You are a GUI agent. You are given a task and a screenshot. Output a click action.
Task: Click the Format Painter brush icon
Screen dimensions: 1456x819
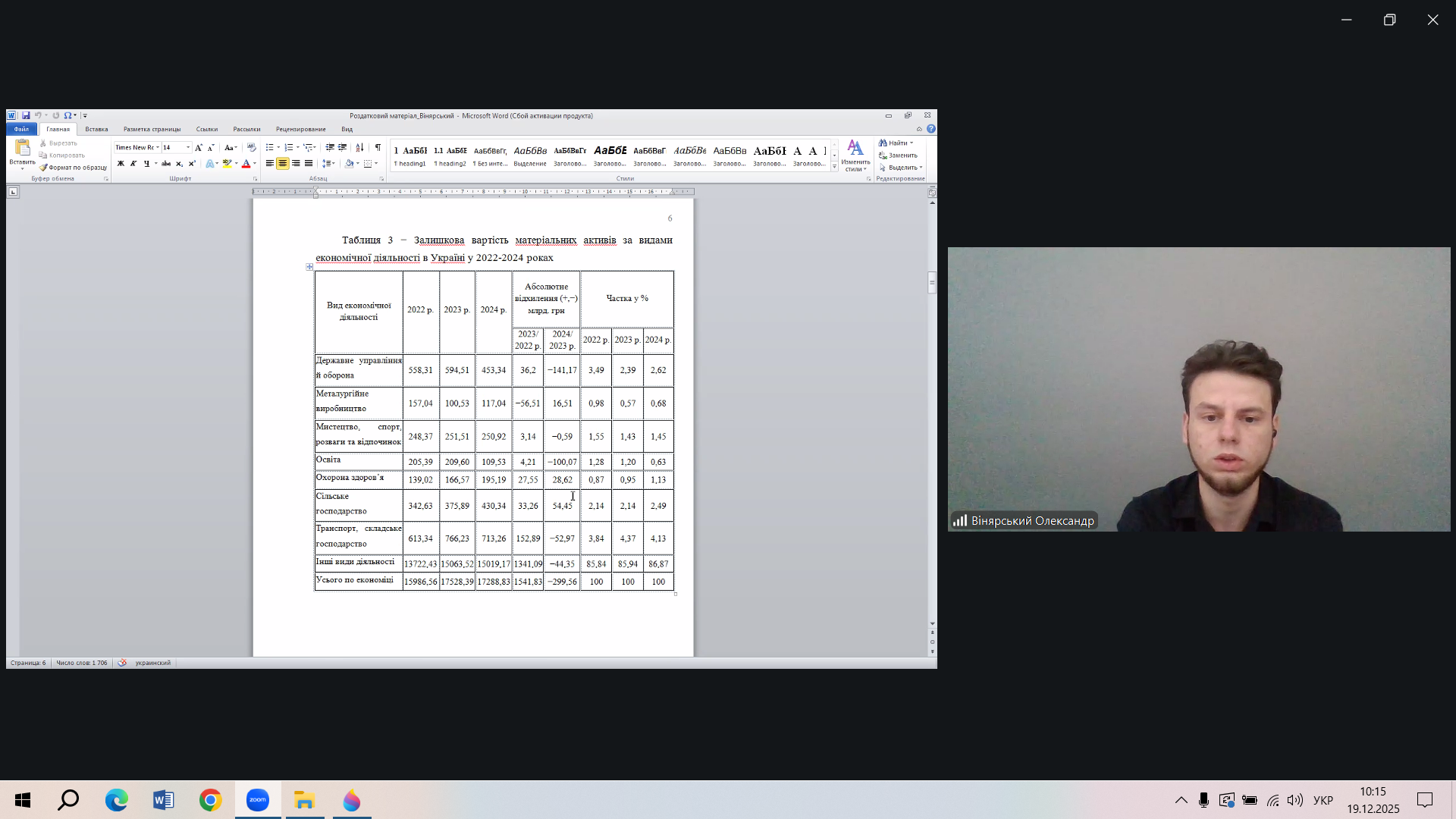44,168
